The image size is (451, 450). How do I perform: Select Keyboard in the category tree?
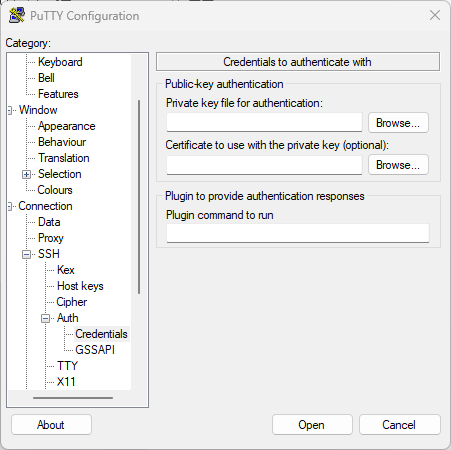point(60,62)
